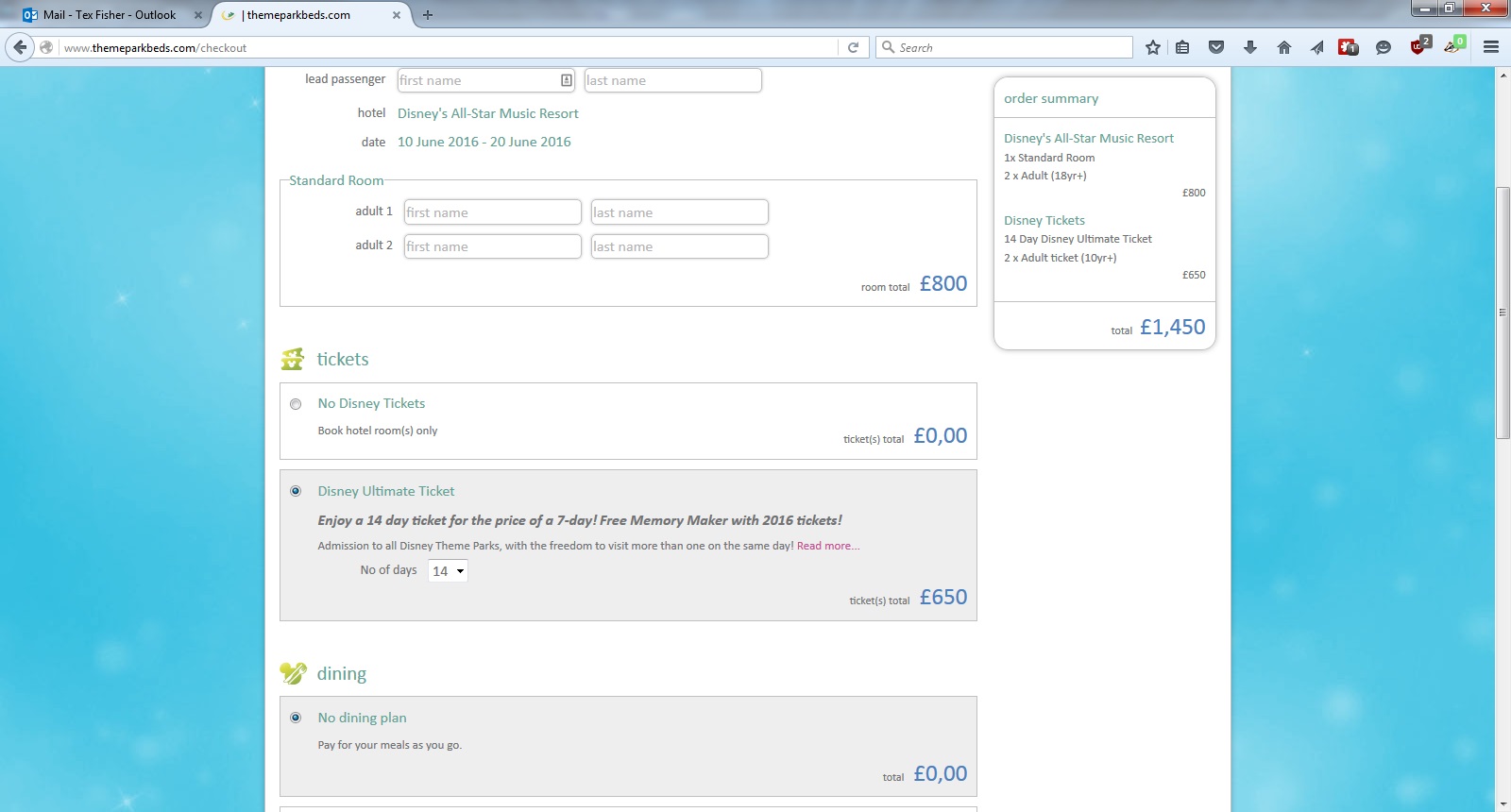This screenshot has width=1511, height=812.
Task: Go back using the browser back arrow
Action: (20, 47)
